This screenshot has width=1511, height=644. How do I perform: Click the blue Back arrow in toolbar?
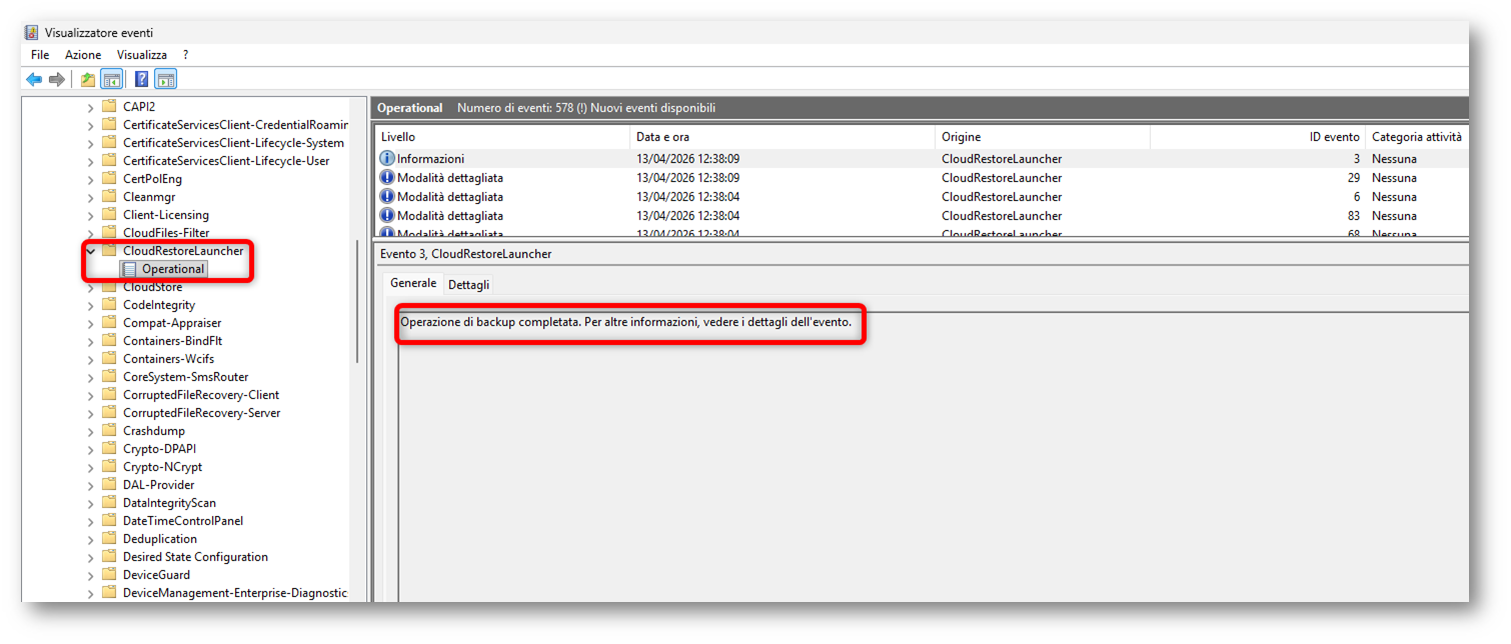[x=34, y=80]
